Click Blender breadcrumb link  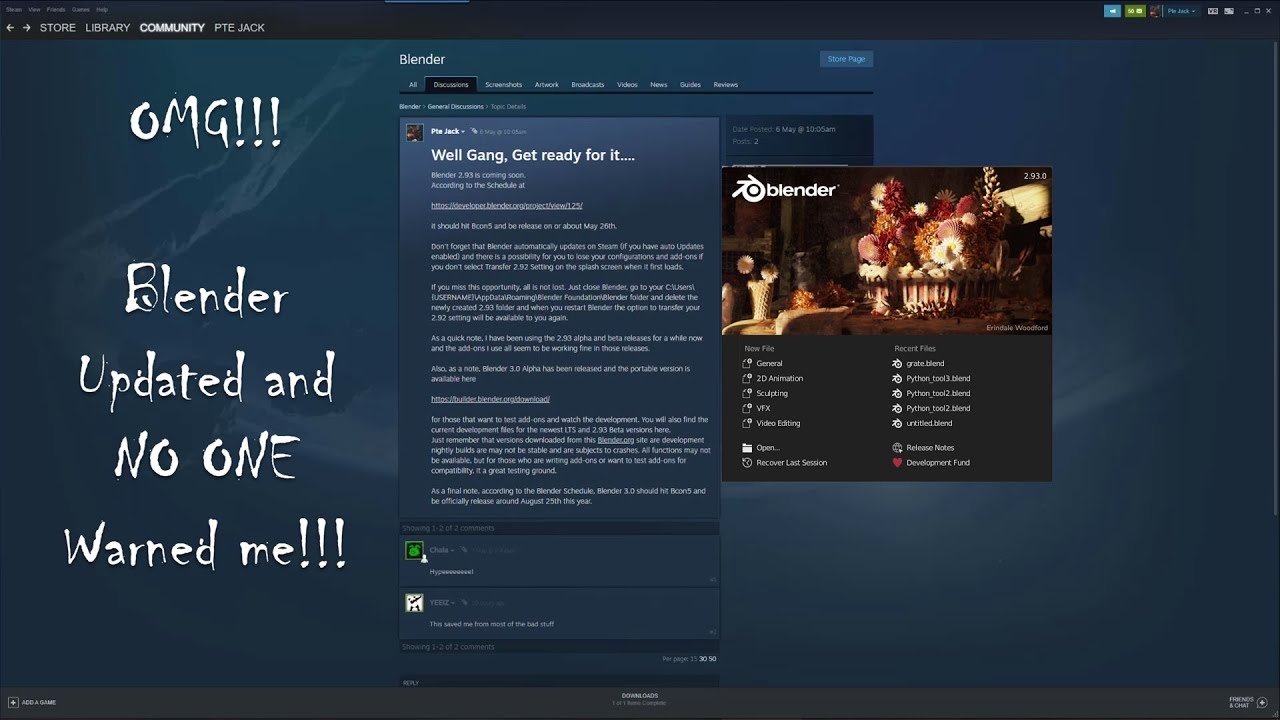tap(410, 106)
